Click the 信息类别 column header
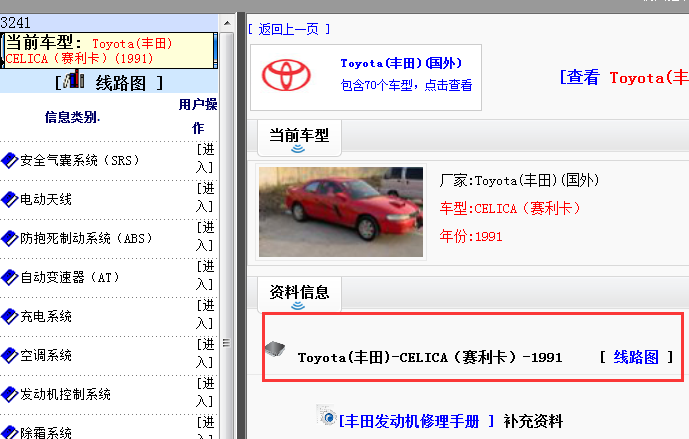Image resolution: width=689 pixels, height=439 pixels. pyautogui.click(x=73, y=117)
